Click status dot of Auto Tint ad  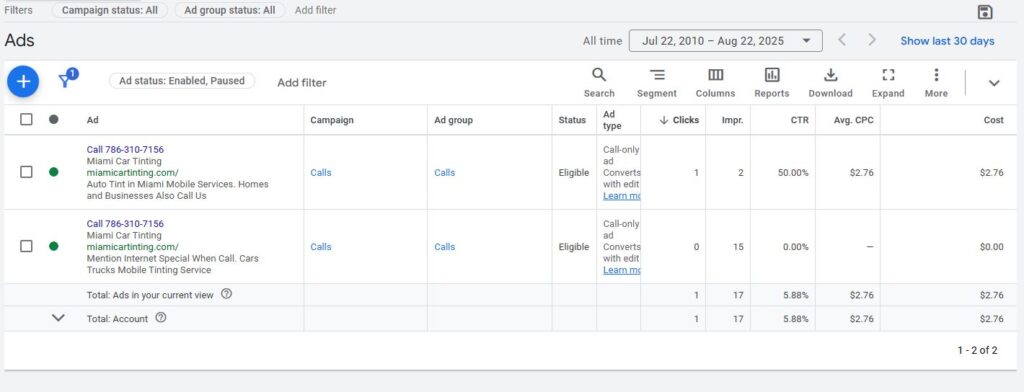pos(54,172)
